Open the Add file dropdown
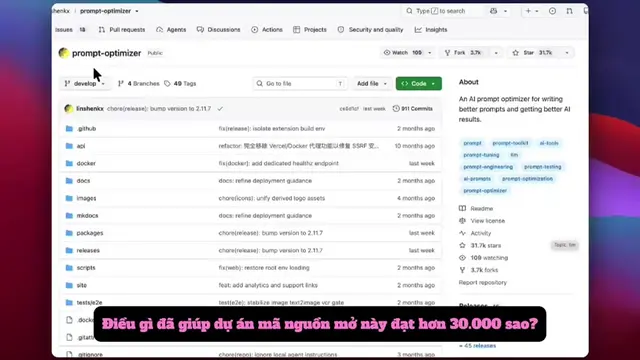This screenshot has height=360, width=640. click(x=371, y=84)
